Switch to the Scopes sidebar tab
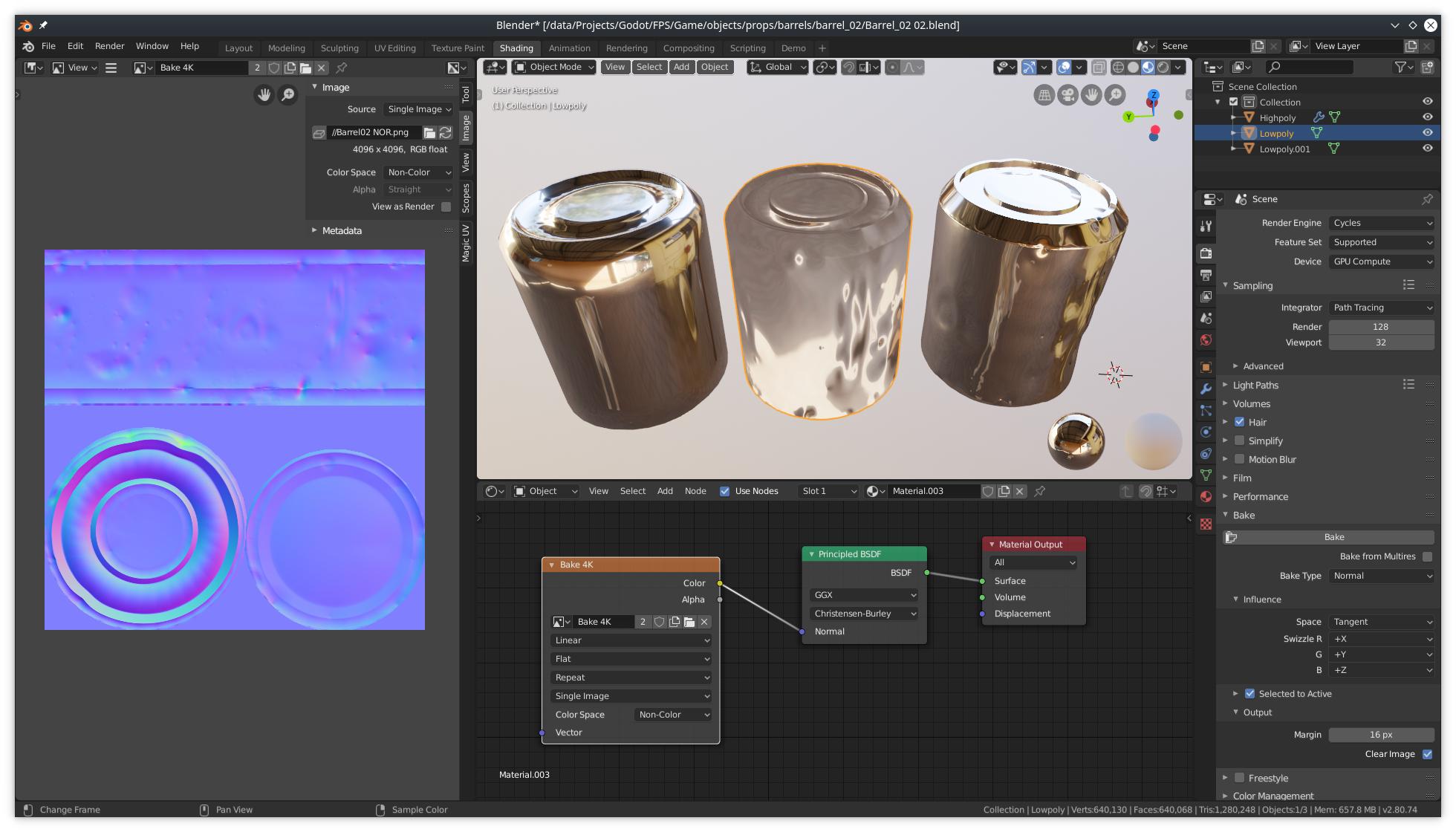 point(466,198)
